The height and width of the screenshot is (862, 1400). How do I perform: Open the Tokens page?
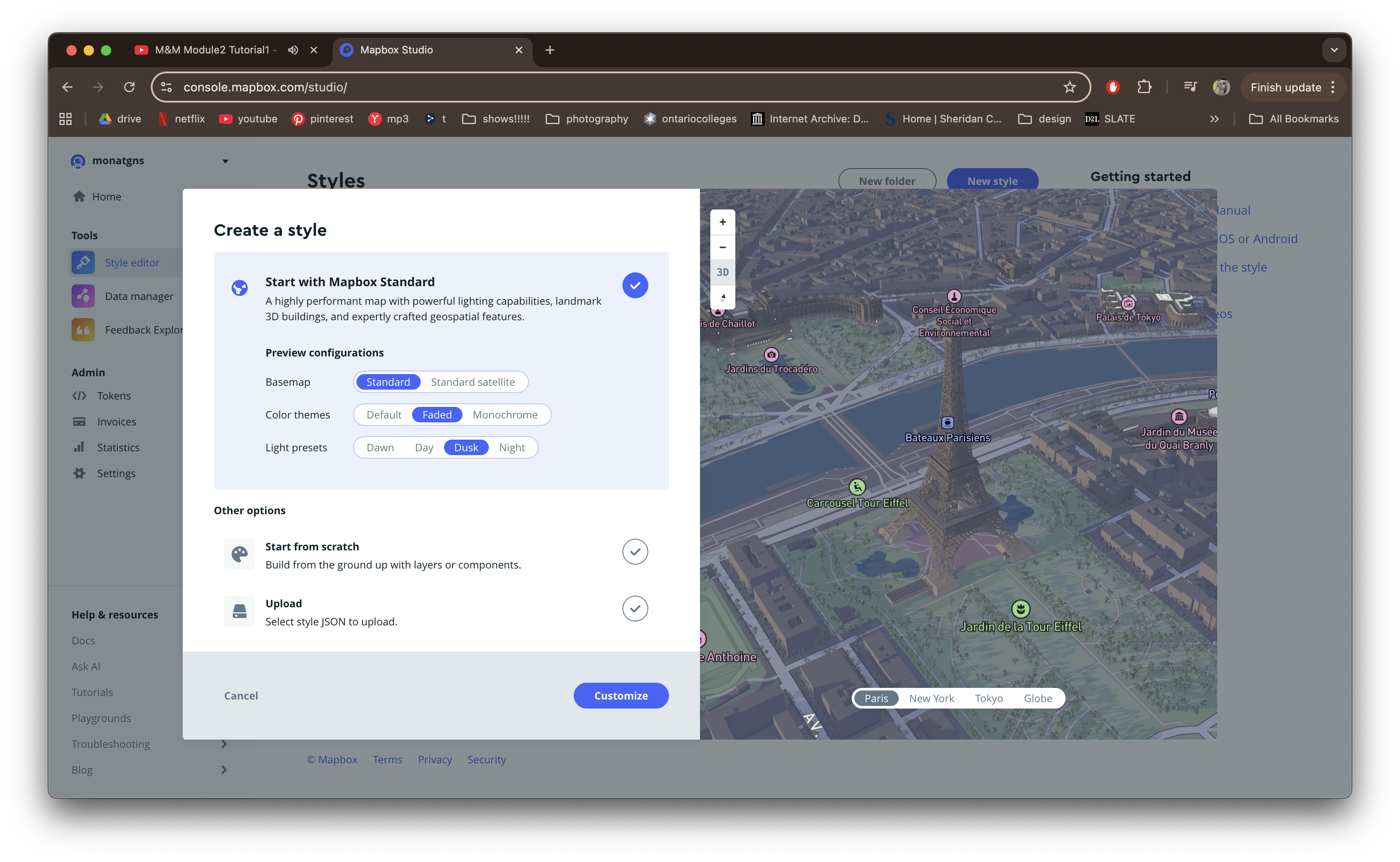coord(113,395)
